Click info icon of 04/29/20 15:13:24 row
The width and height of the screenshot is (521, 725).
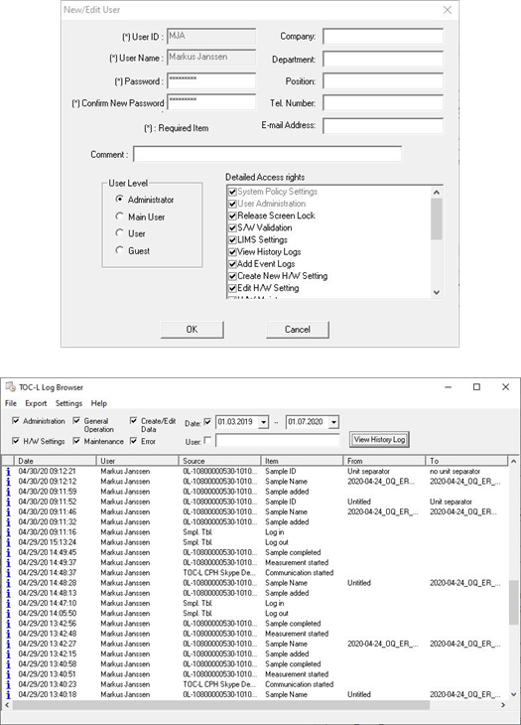point(8,542)
